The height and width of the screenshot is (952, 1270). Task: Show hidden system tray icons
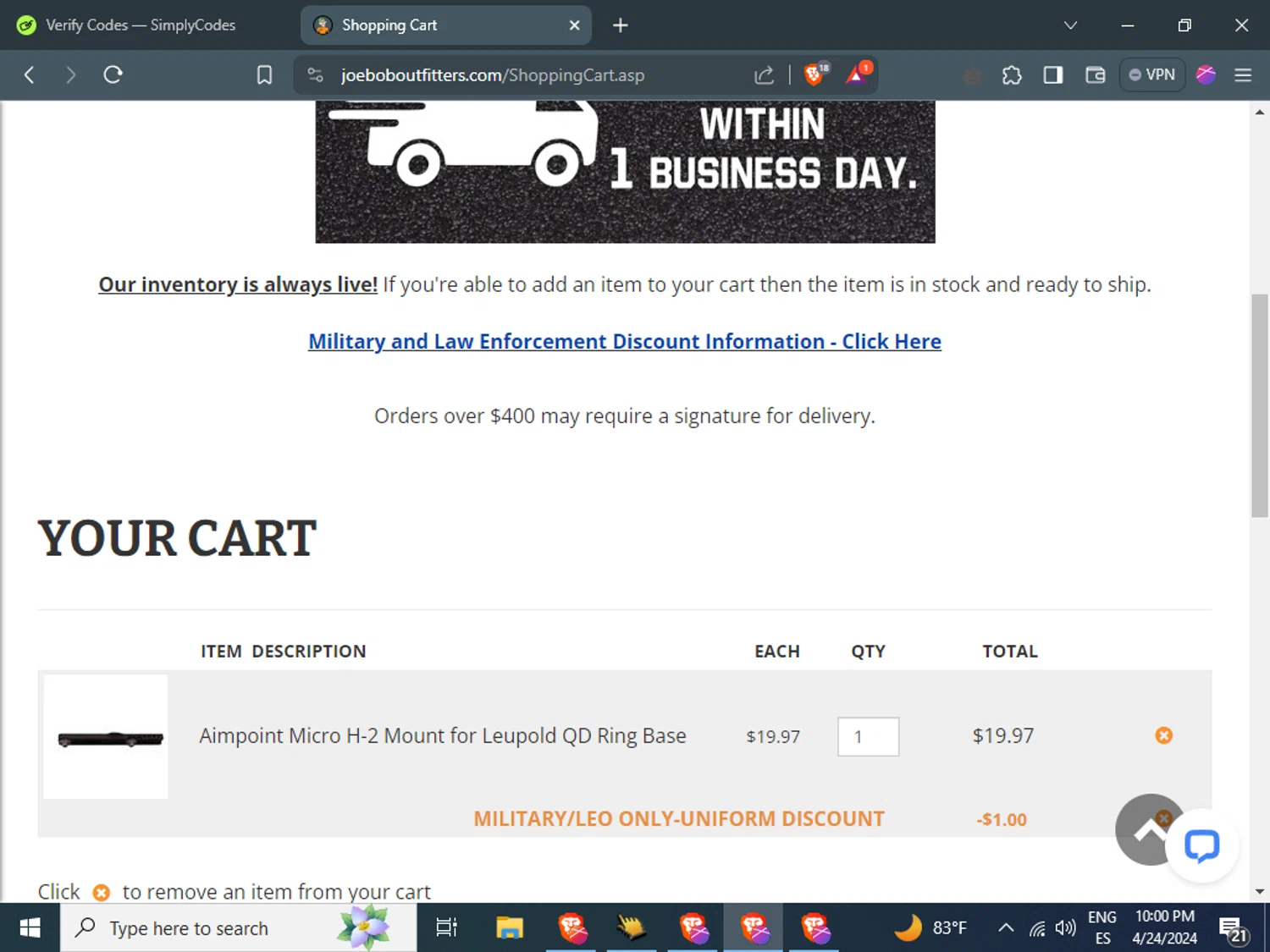click(x=1006, y=928)
